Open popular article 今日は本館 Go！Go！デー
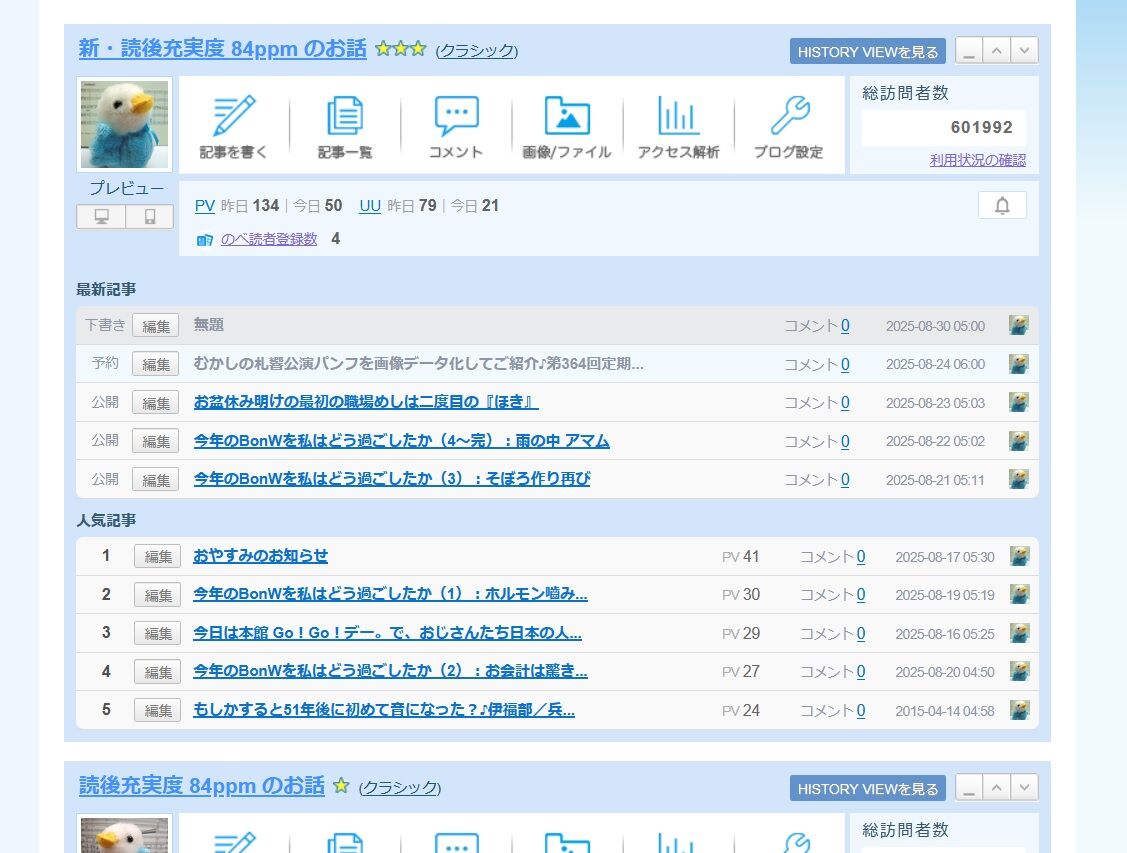Viewport: 1127px width, 853px height. pyautogui.click(x=387, y=632)
